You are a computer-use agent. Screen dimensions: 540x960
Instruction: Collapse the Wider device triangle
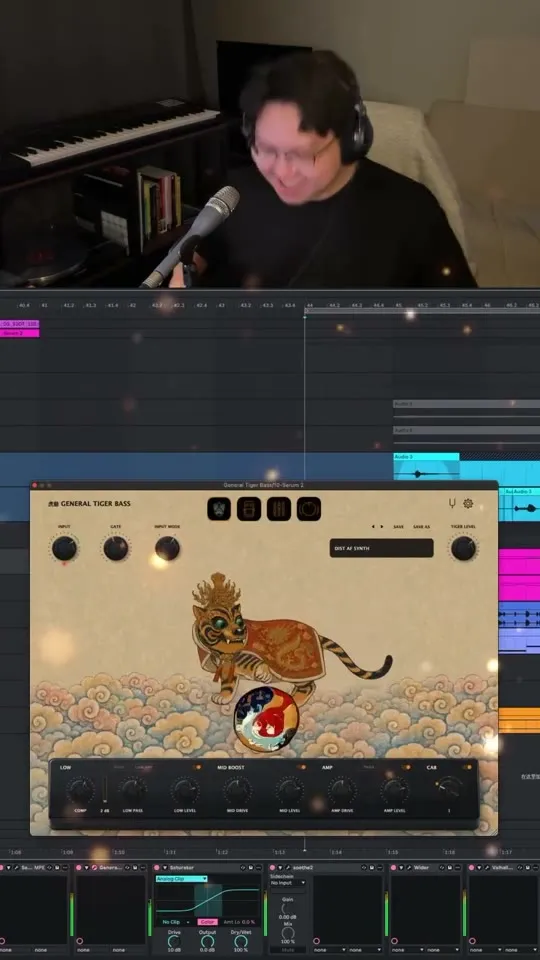[401, 868]
